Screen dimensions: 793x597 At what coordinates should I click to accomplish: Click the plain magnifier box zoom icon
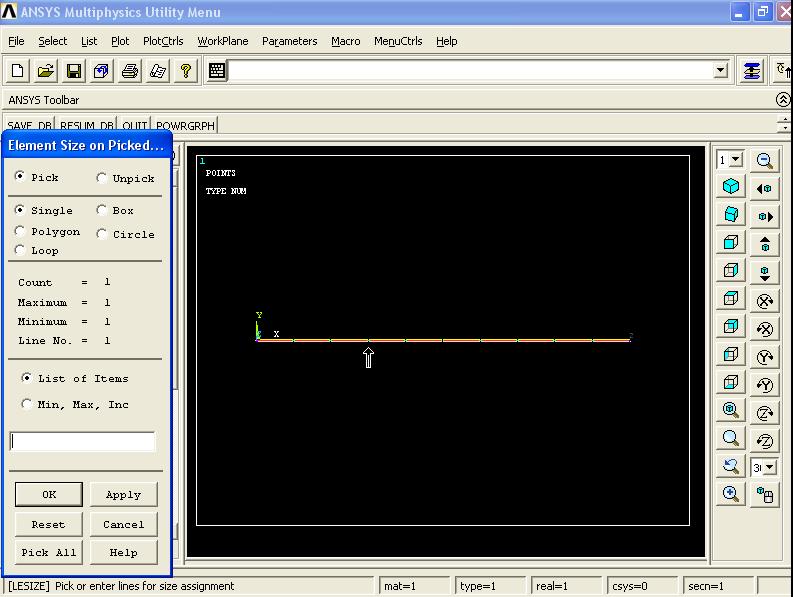pyautogui.click(x=731, y=438)
